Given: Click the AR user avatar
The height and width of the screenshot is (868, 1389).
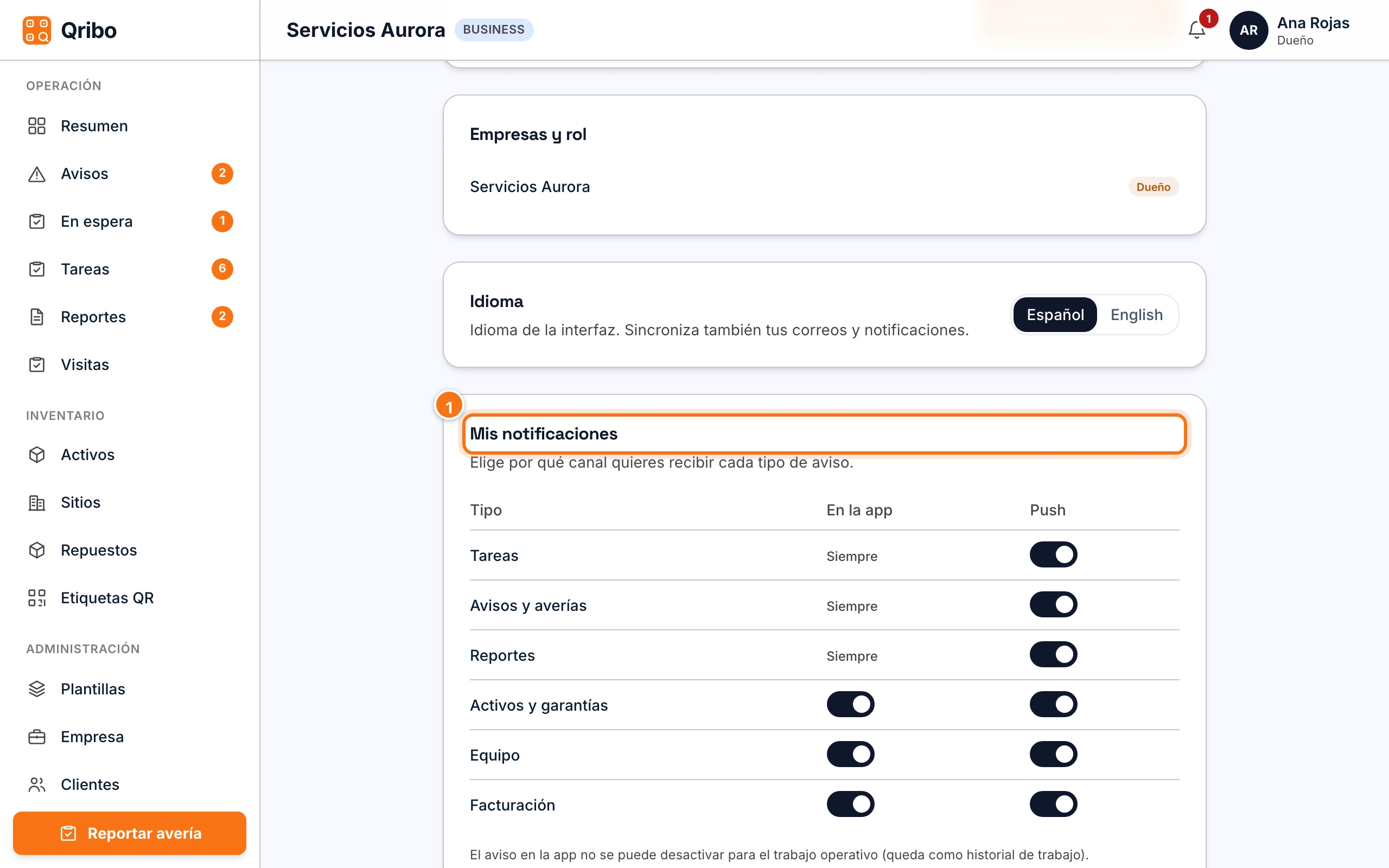Looking at the screenshot, I should point(1248,30).
